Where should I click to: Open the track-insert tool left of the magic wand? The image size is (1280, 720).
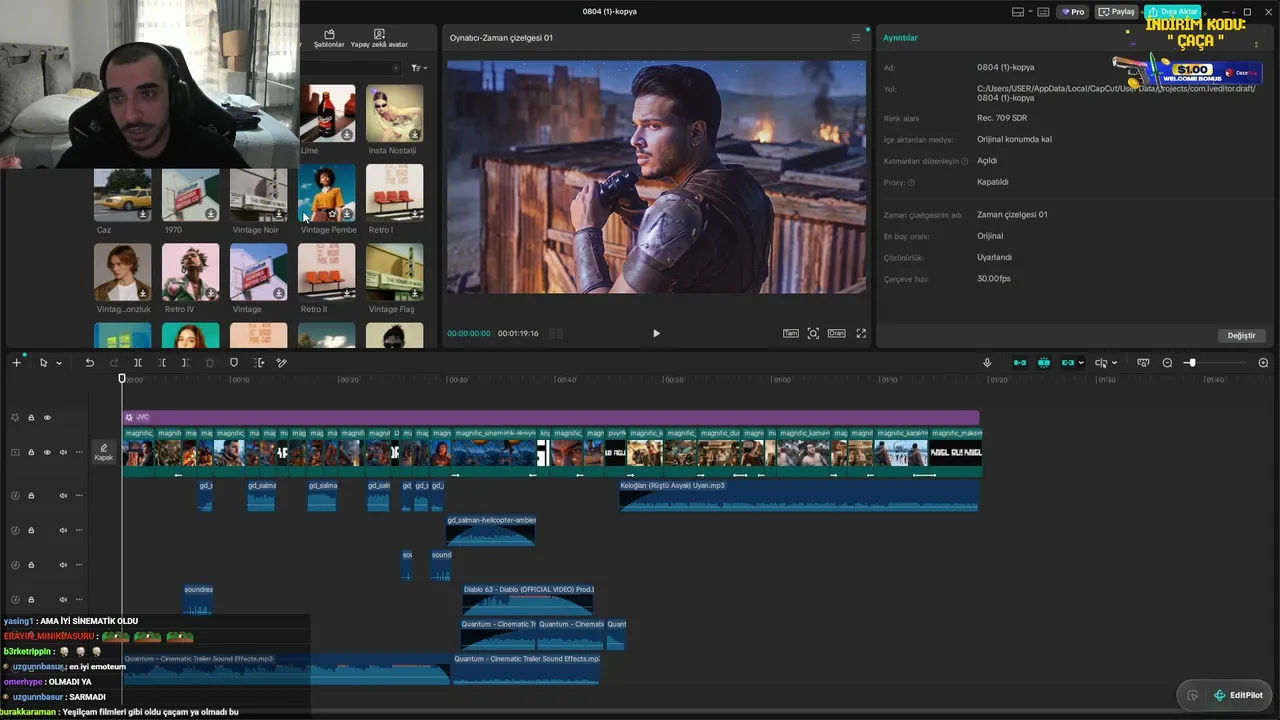point(259,363)
